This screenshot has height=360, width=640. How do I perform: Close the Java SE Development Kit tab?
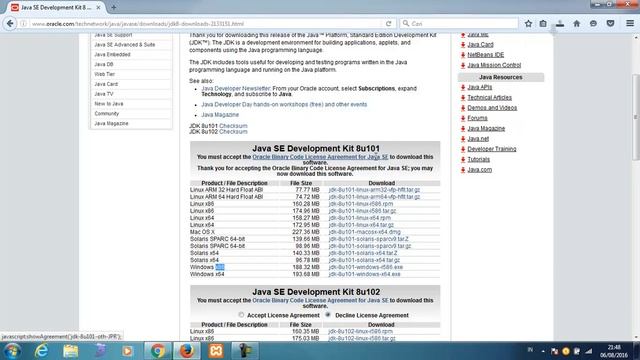(98, 7)
